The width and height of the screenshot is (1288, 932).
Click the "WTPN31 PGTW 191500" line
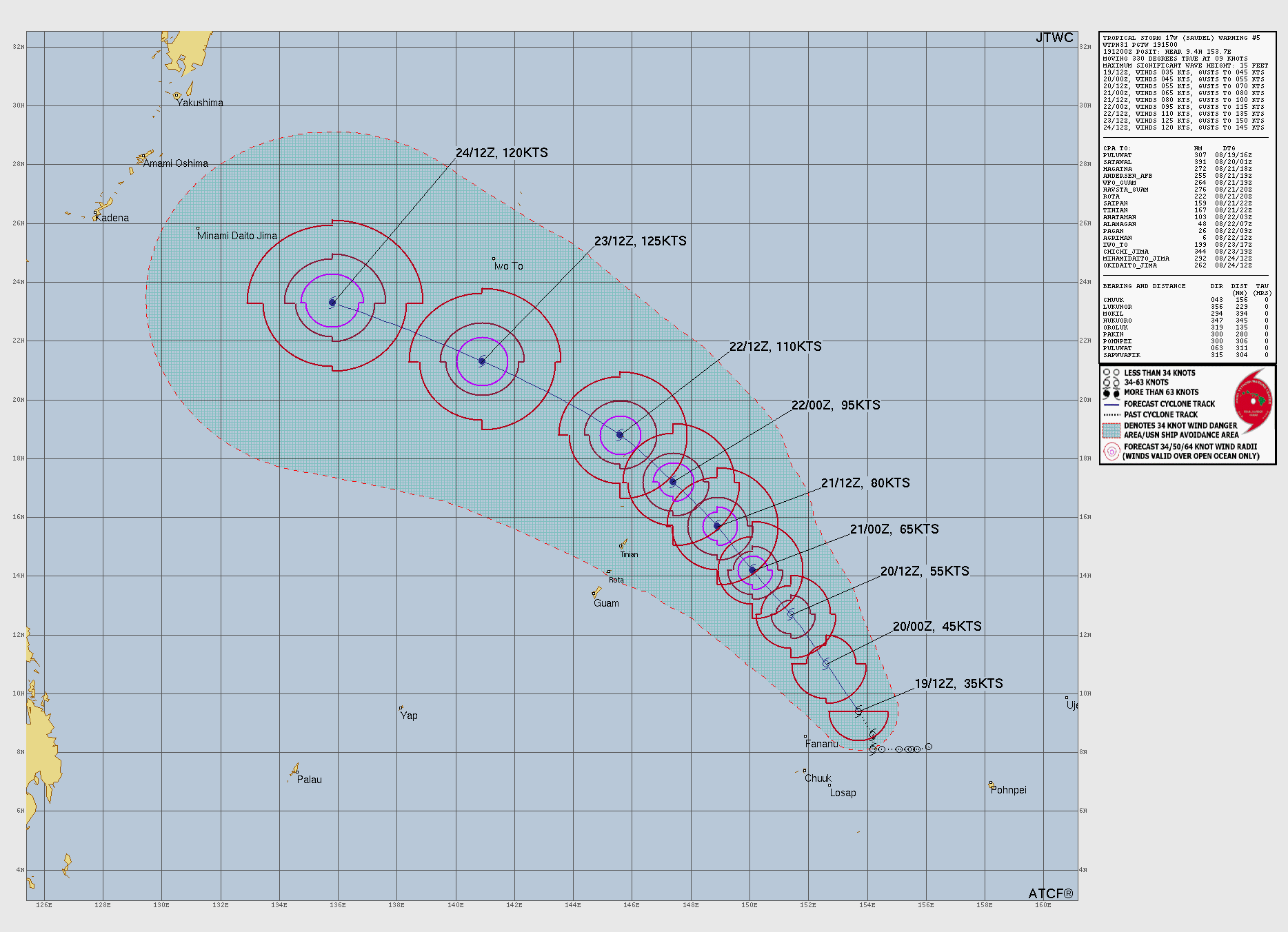pos(1140,45)
